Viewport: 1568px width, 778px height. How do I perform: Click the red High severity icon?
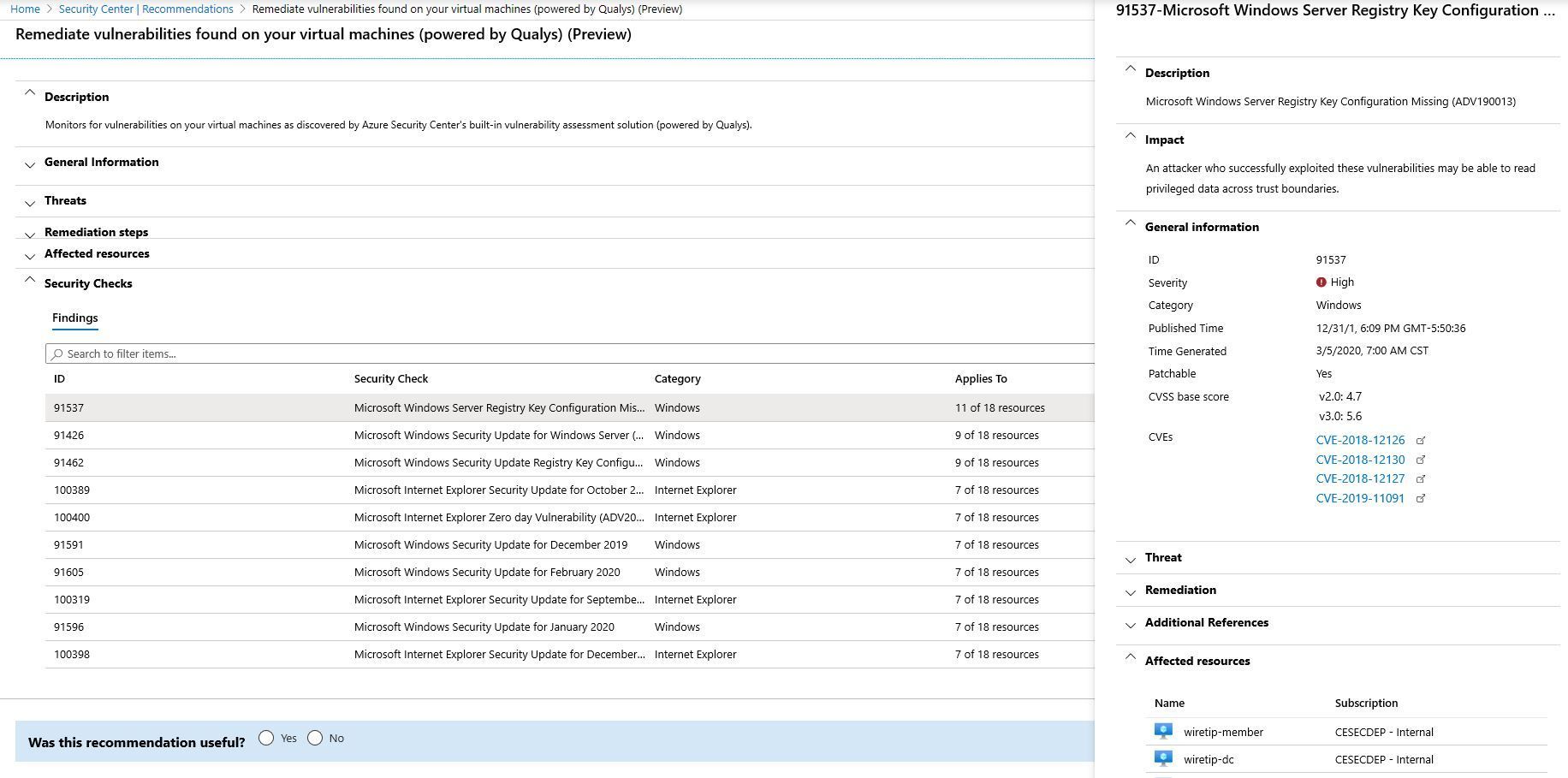pyautogui.click(x=1322, y=282)
